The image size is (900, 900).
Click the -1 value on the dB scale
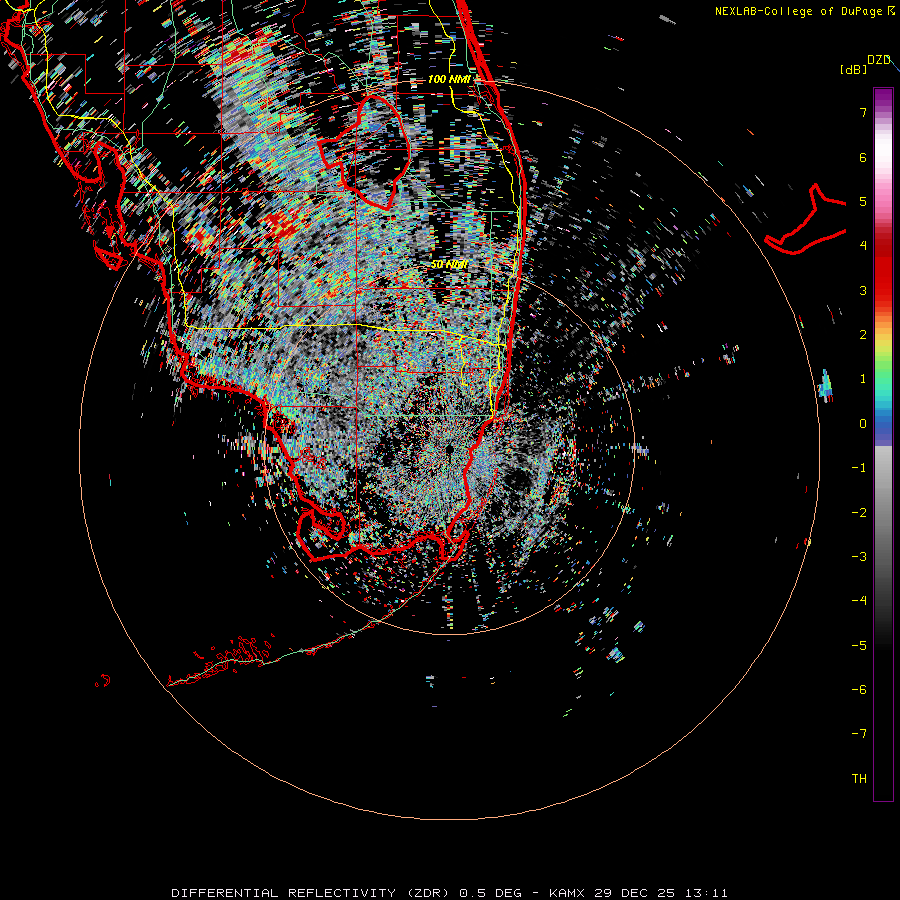(x=859, y=468)
